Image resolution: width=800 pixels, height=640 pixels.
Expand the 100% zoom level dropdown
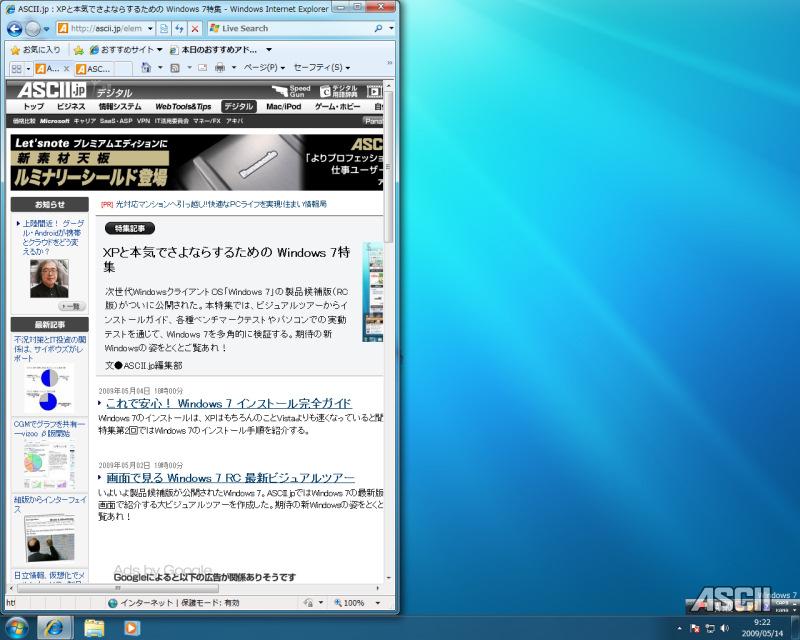pos(377,603)
